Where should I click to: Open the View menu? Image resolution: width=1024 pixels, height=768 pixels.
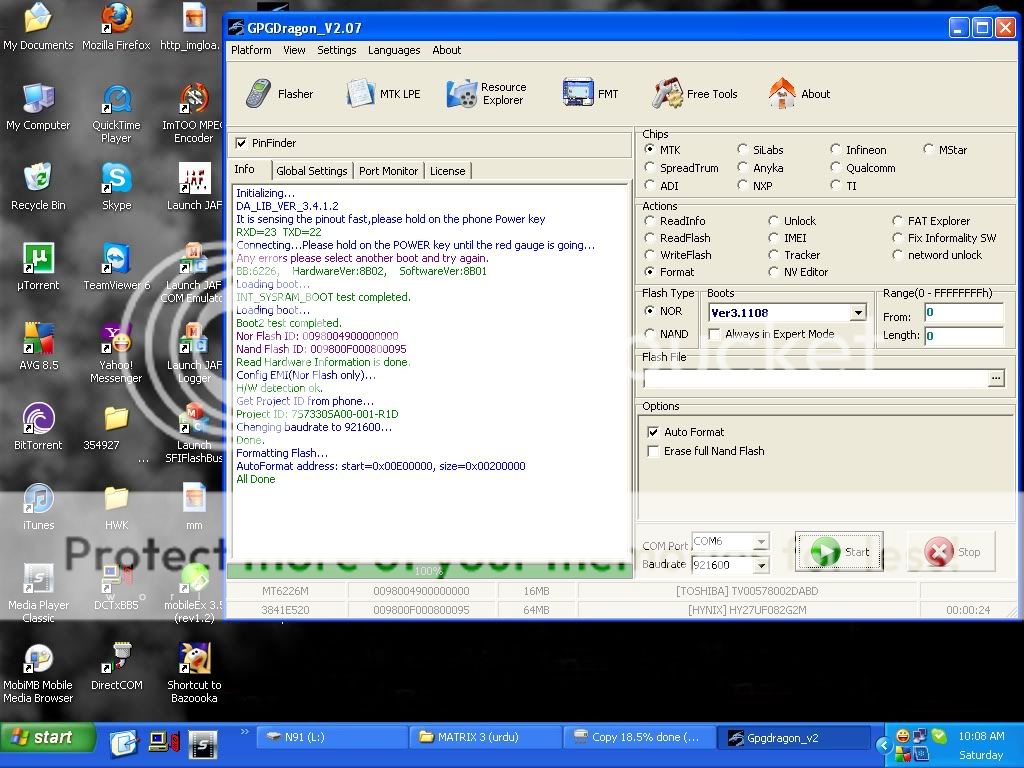(x=294, y=50)
